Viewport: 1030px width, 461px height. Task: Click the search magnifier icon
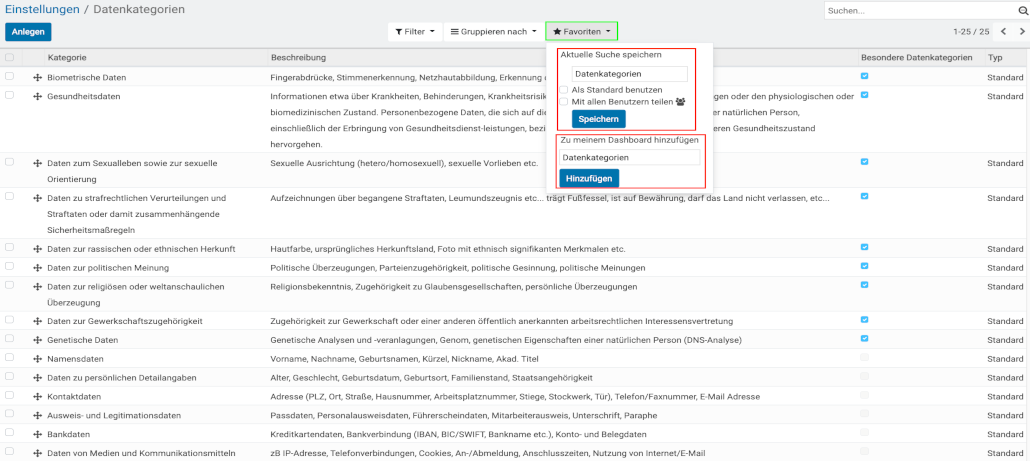point(1020,10)
